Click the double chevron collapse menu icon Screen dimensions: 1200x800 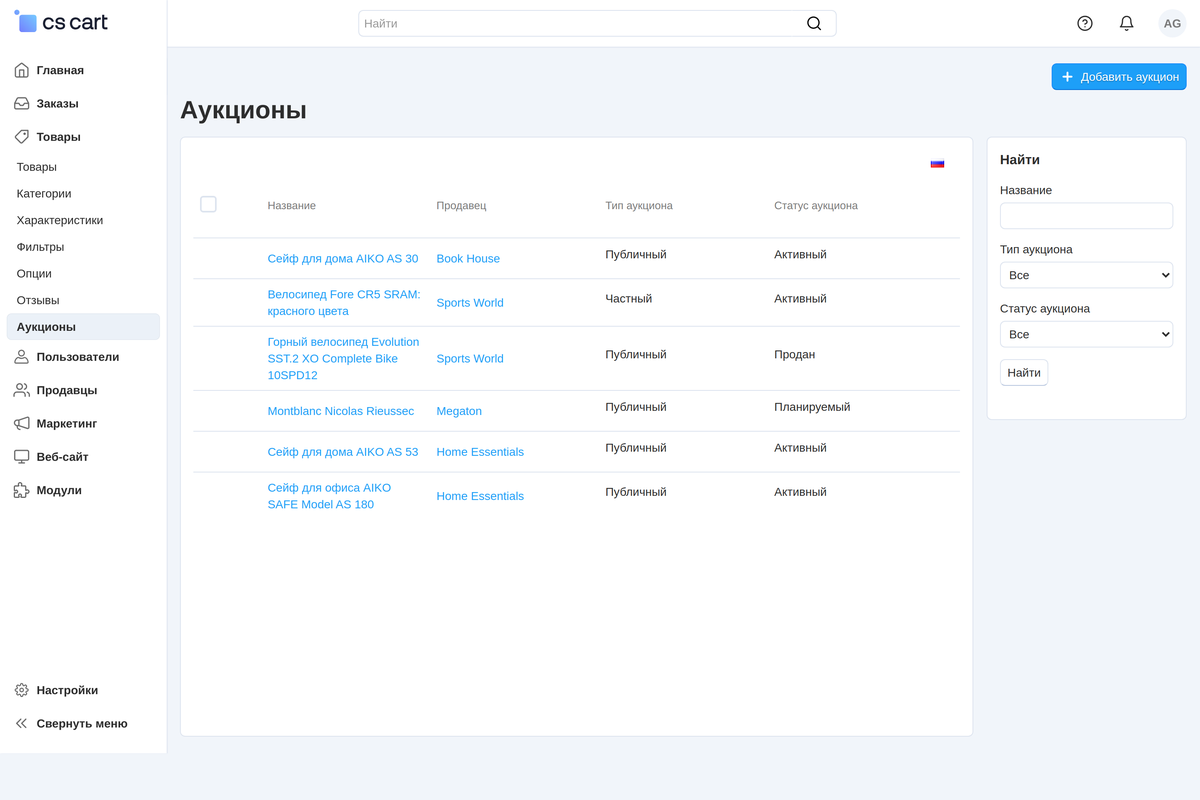pos(22,723)
